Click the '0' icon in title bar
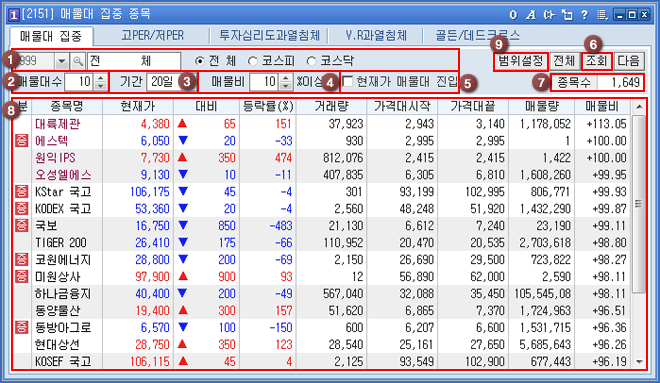660x383 pixels. (513, 15)
